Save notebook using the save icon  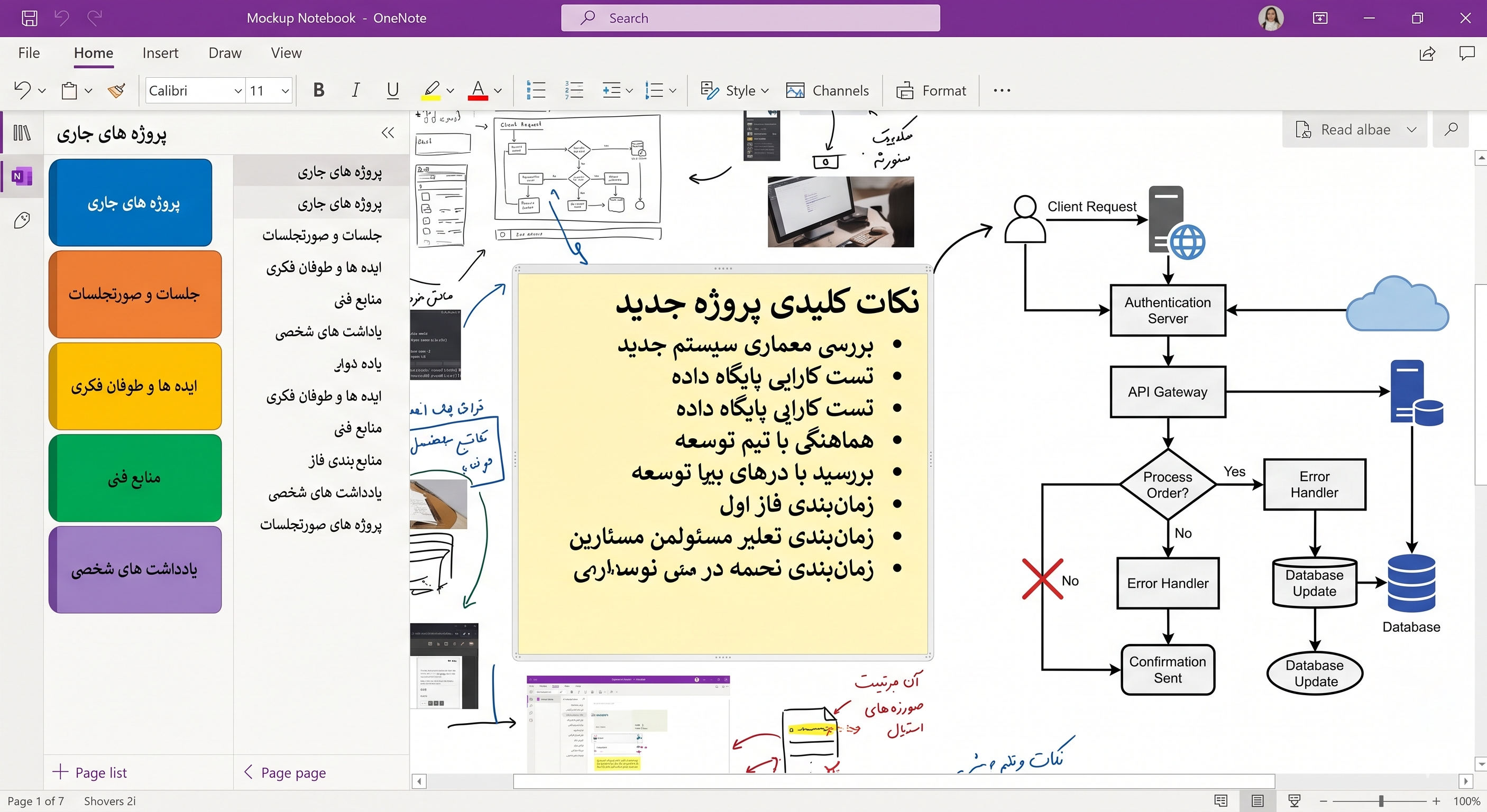point(30,18)
